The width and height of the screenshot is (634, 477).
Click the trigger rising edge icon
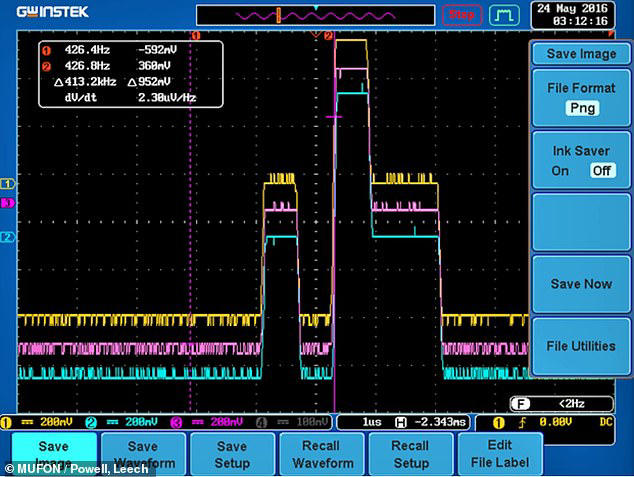tap(522, 423)
